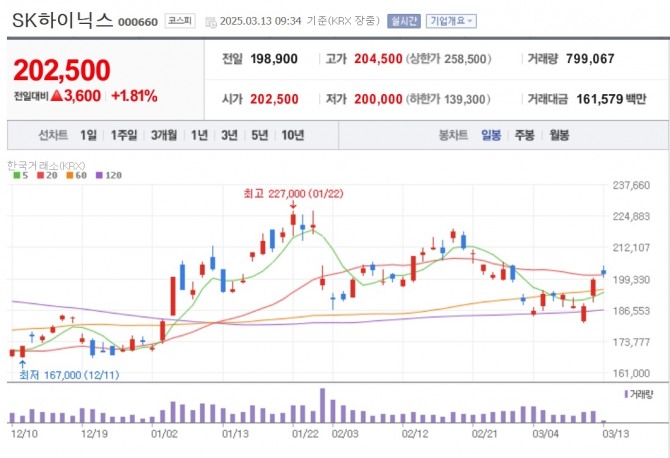
Task: Select the 3년 line chart tab
Action: tap(229, 135)
